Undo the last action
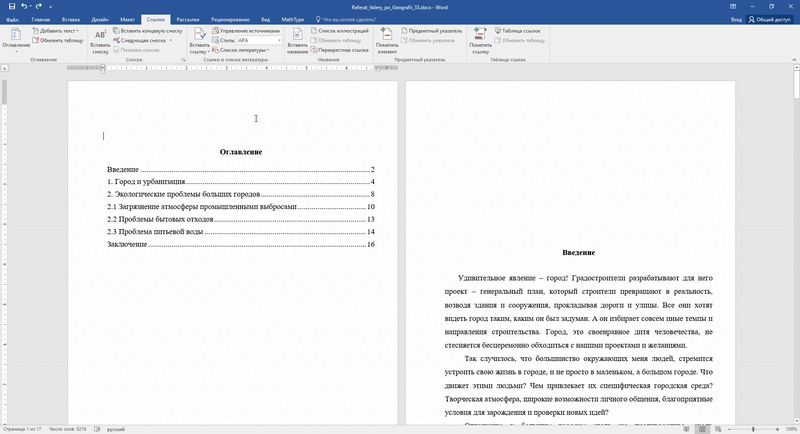The height and width of the screenshot is (434, 800). (x=23, y=7)
